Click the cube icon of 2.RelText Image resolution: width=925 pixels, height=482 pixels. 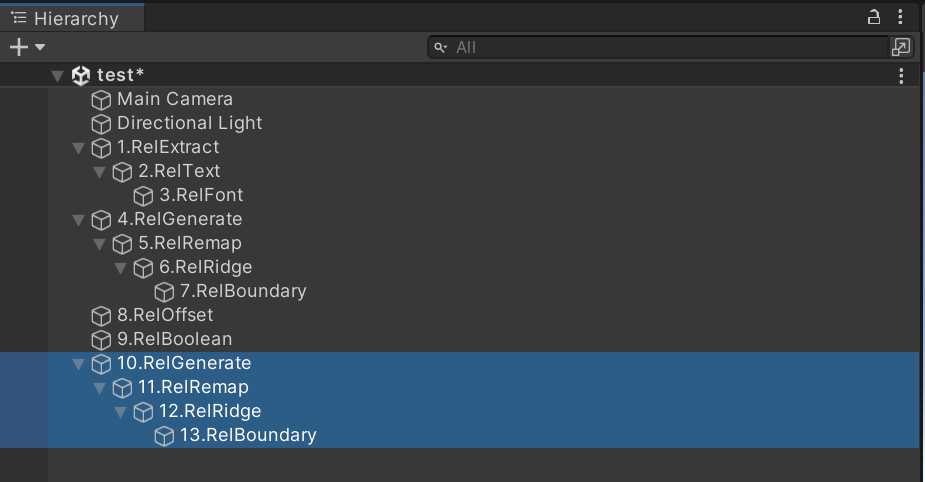[122, 172]
